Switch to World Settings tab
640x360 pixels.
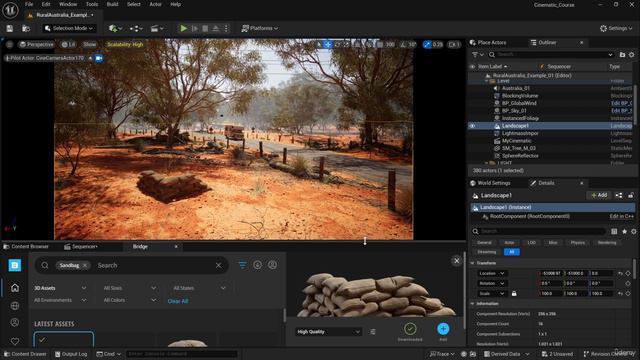(x=490, y=183)
